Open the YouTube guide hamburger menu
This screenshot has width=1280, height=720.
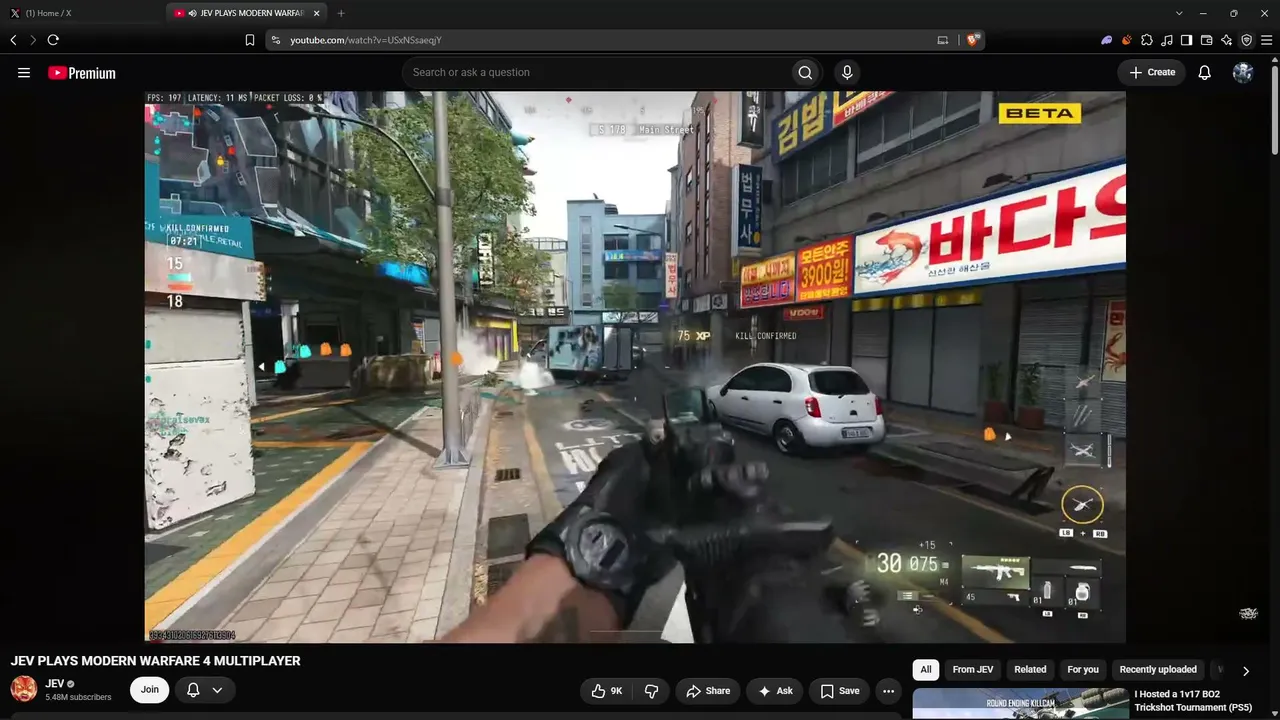pyautogui.click(x=24, y=72)
